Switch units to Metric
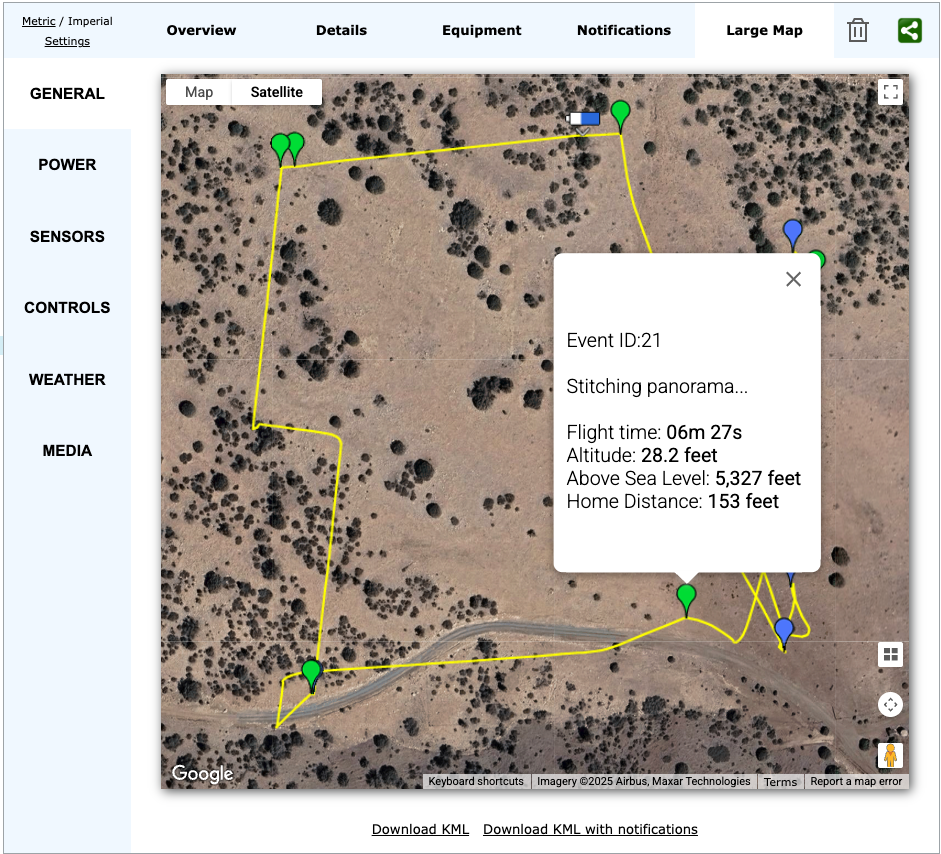941x854 pixels. tap(39, 21)
